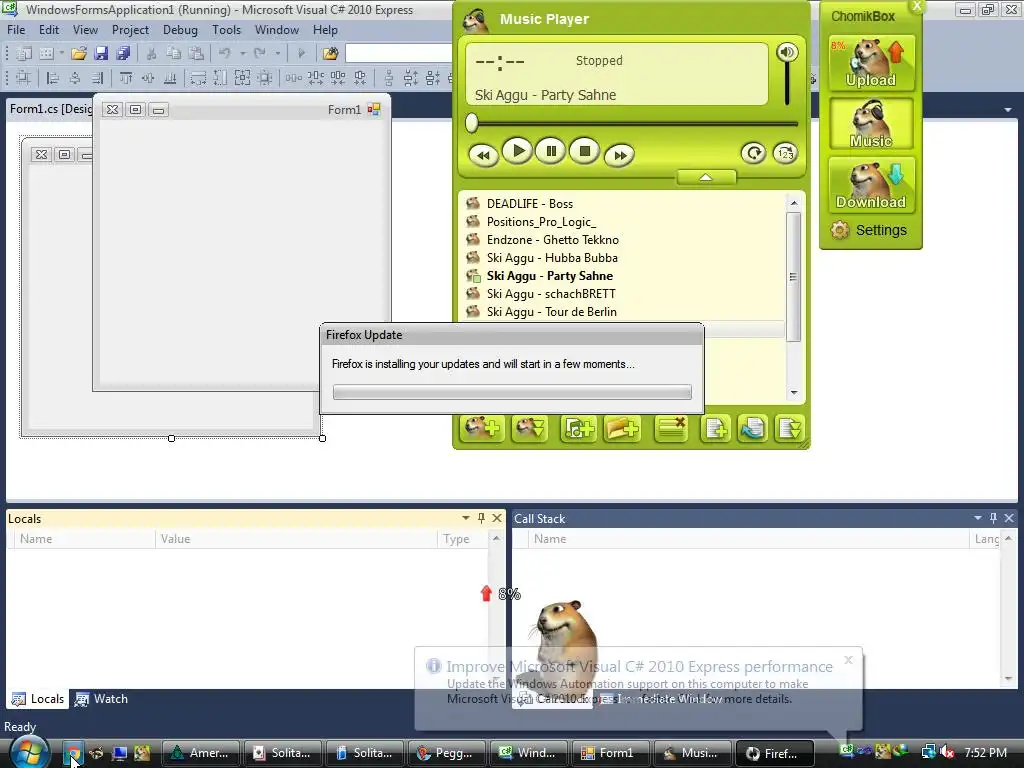Click the Align Lefts layout icon
The image size is (1024, 768).
(x=53, y=78)
